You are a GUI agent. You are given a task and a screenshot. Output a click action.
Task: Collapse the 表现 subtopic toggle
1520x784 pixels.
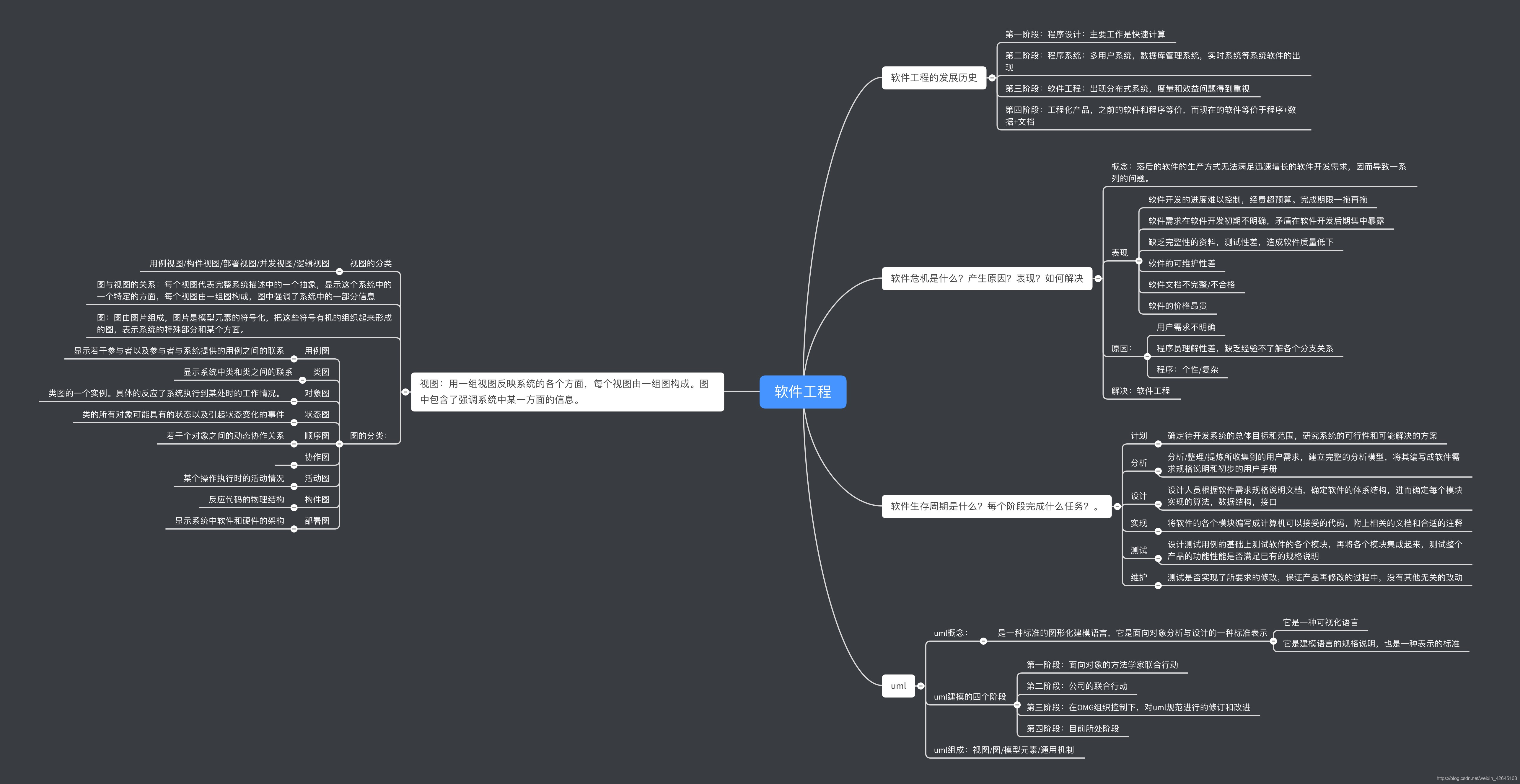pos(1139,261)
